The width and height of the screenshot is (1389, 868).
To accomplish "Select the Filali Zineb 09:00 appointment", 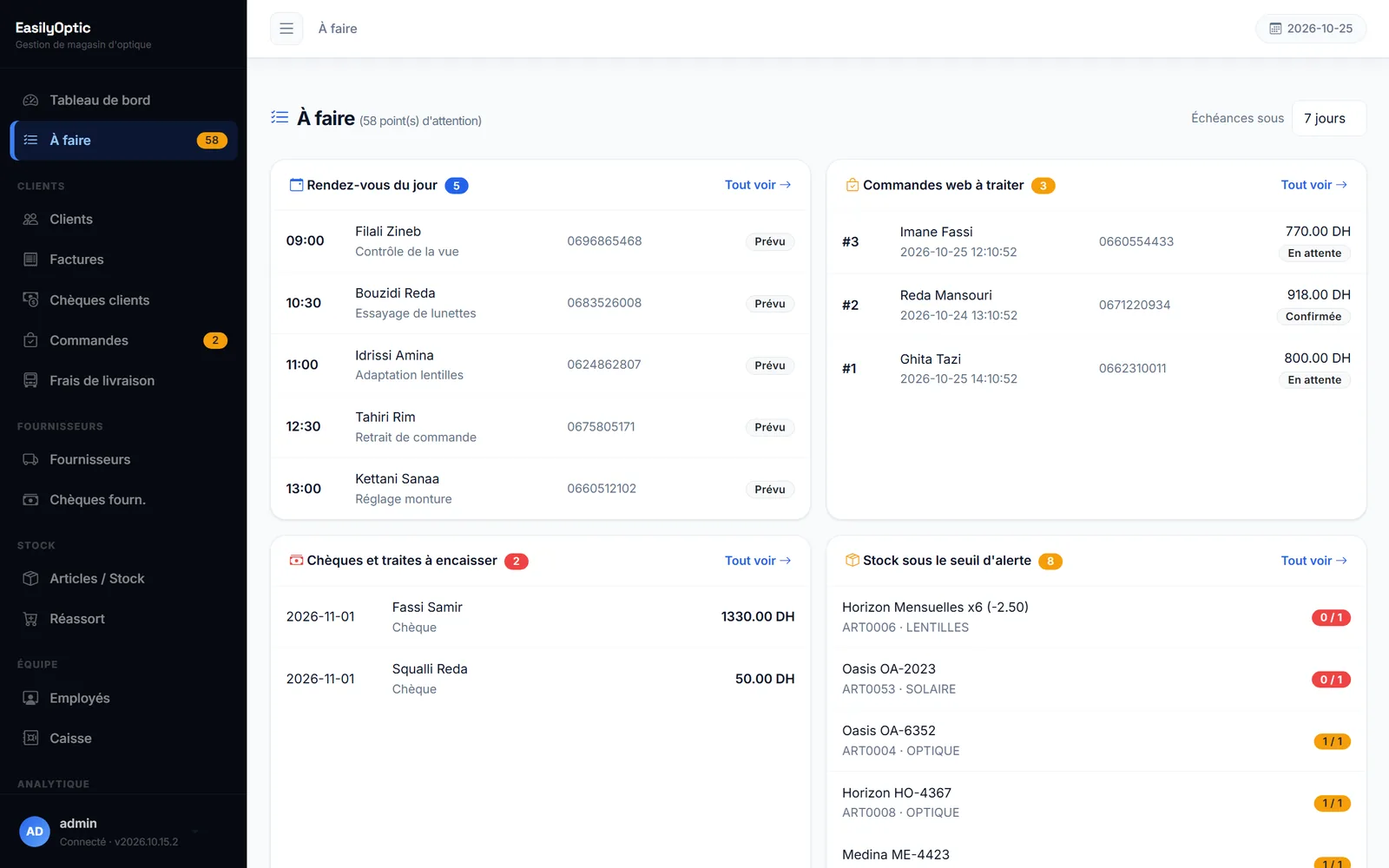I will point(540,241).
